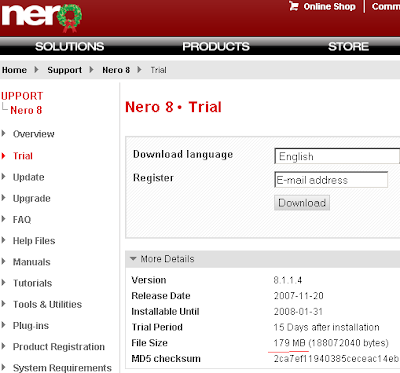Open the Online Shop link
The width and height of the screenshot is (400, 373).
click(x=329, y=6)
